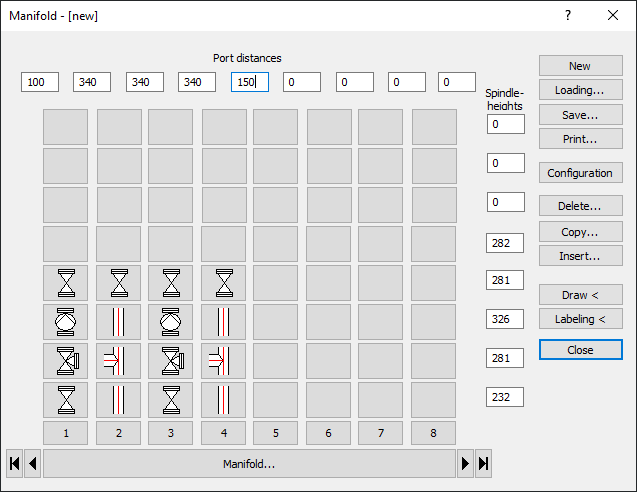The image size is (637, 492).
Task: Pick the straight pipe below the tee in column 2
Action: tap(119, 400)
